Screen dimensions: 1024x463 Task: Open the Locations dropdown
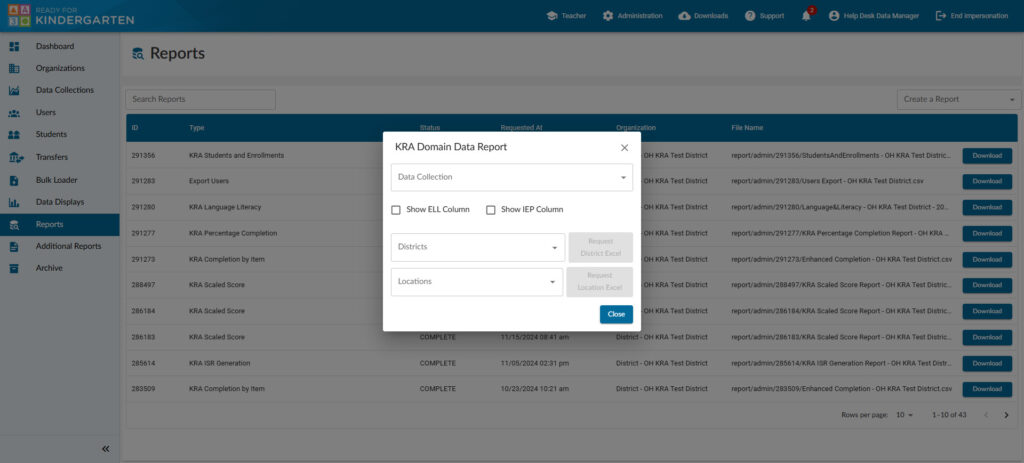[x=477, y=282]
